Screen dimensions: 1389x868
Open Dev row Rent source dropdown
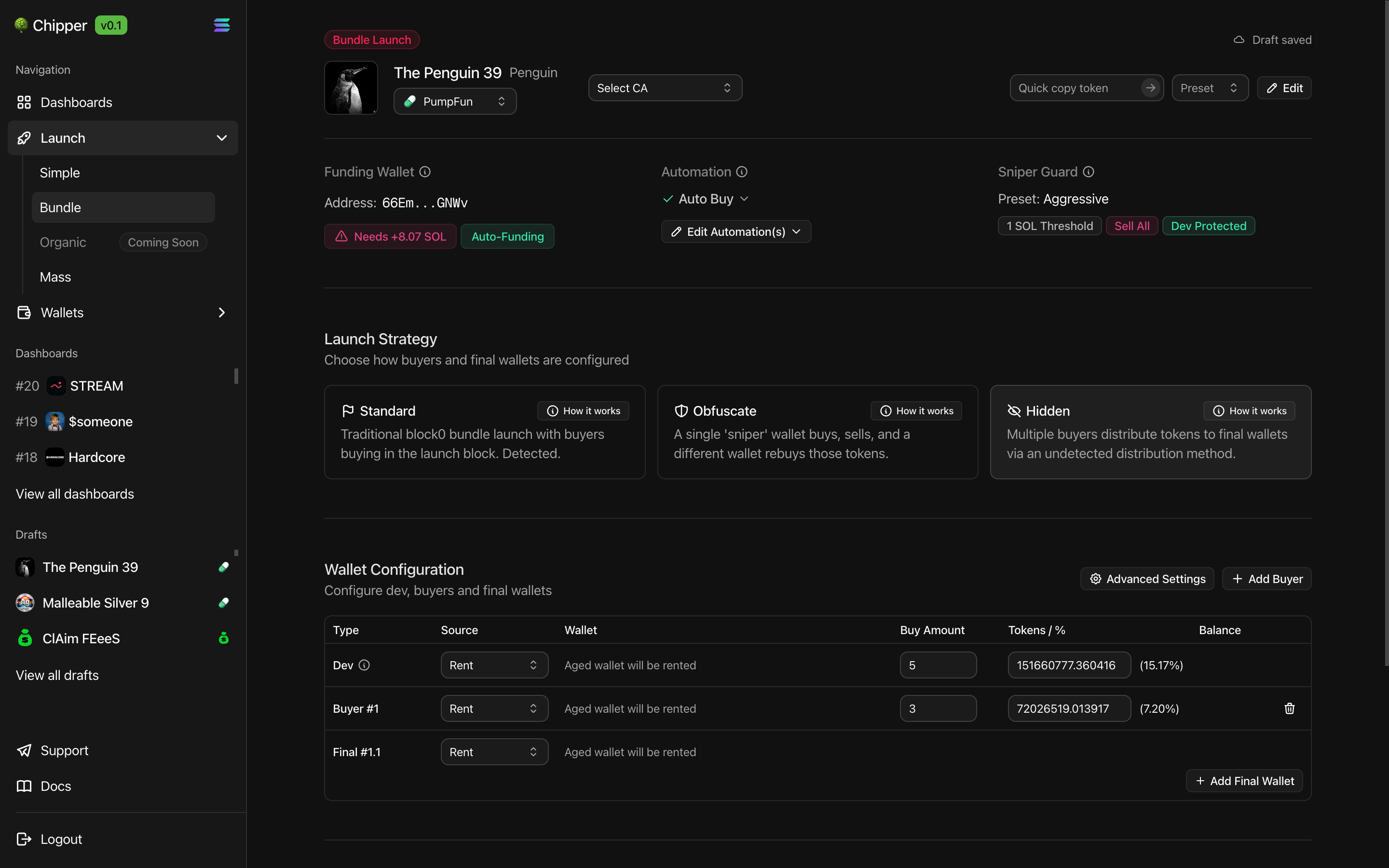pyautogui.click(x=493, y=665)
